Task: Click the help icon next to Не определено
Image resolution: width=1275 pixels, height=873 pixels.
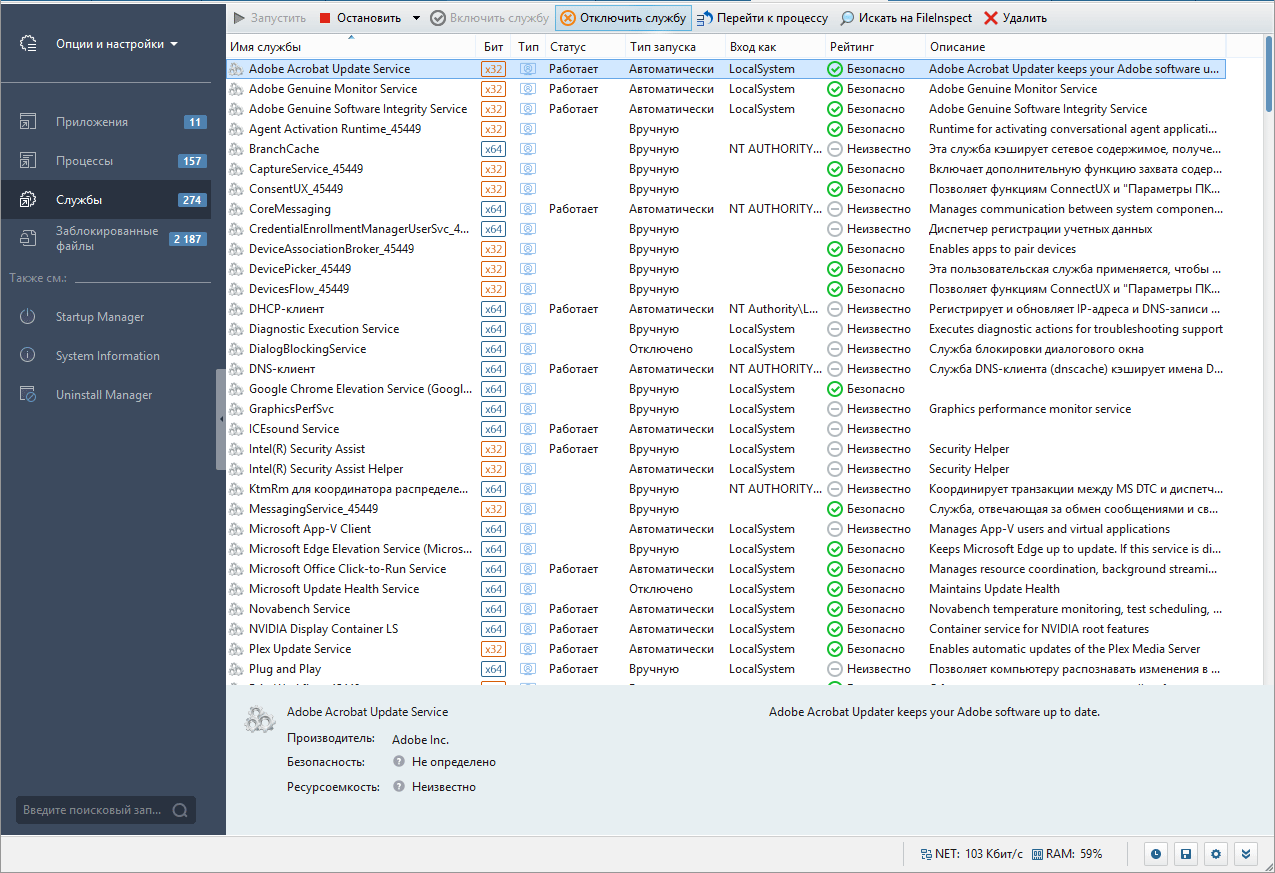Action: coord(399,762)
